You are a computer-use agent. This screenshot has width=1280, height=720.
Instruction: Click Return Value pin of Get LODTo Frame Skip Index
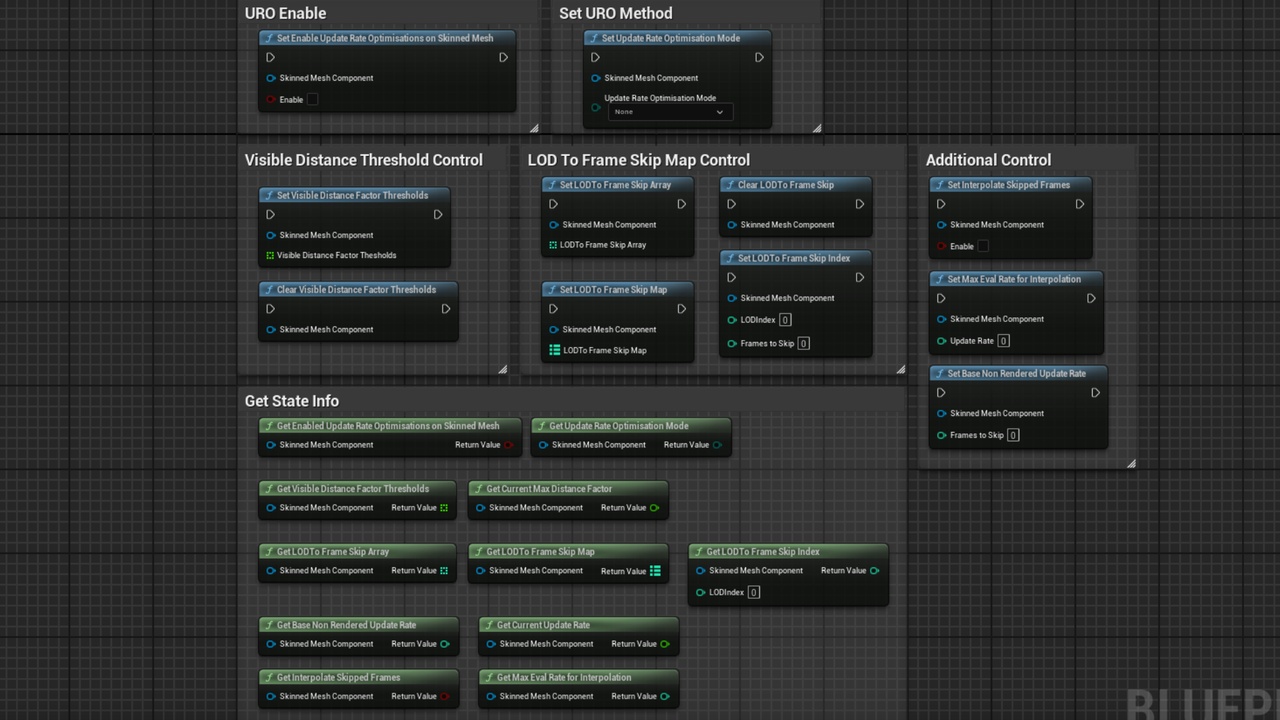coord(875,571)
